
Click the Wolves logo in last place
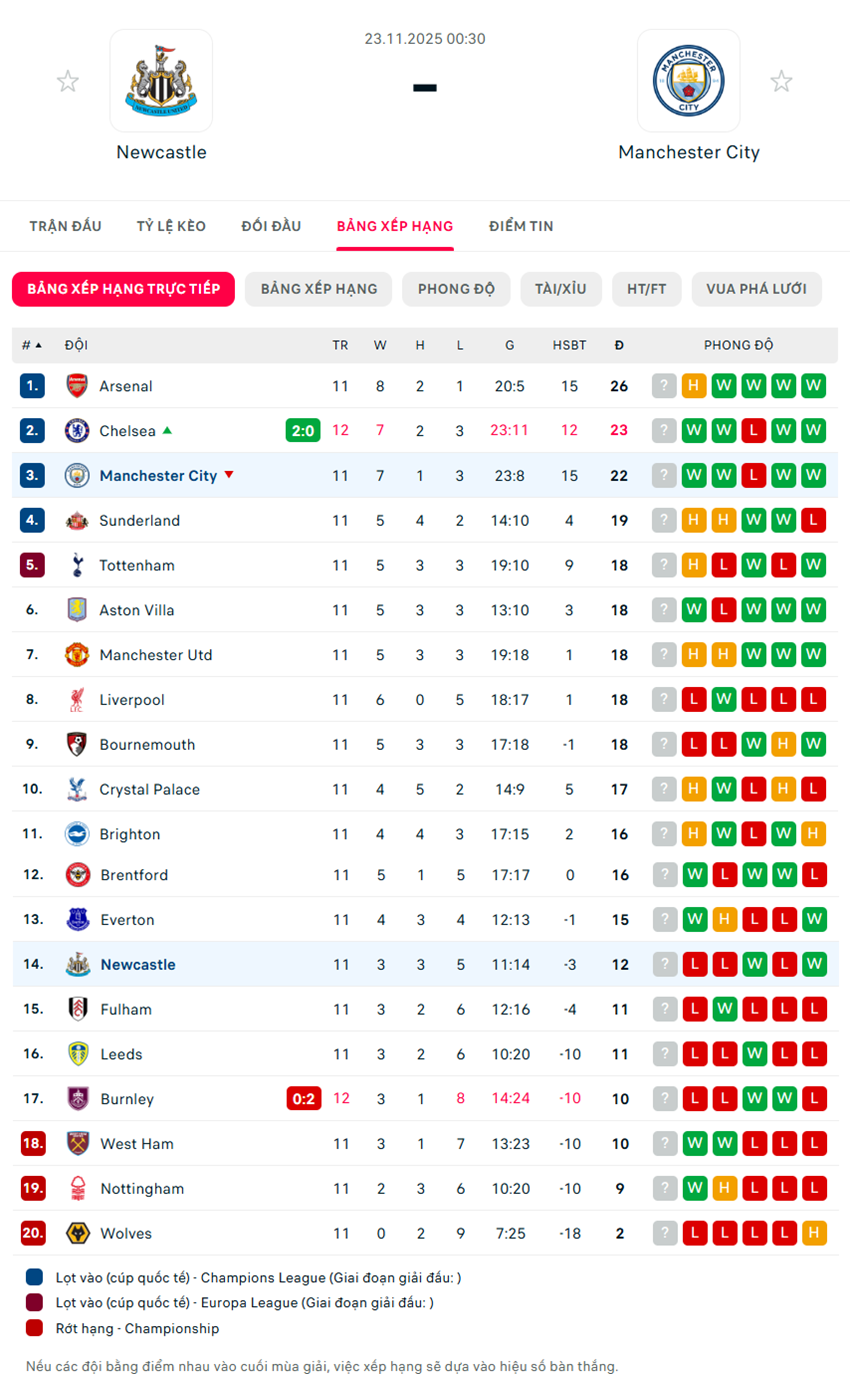(77, 1234)
